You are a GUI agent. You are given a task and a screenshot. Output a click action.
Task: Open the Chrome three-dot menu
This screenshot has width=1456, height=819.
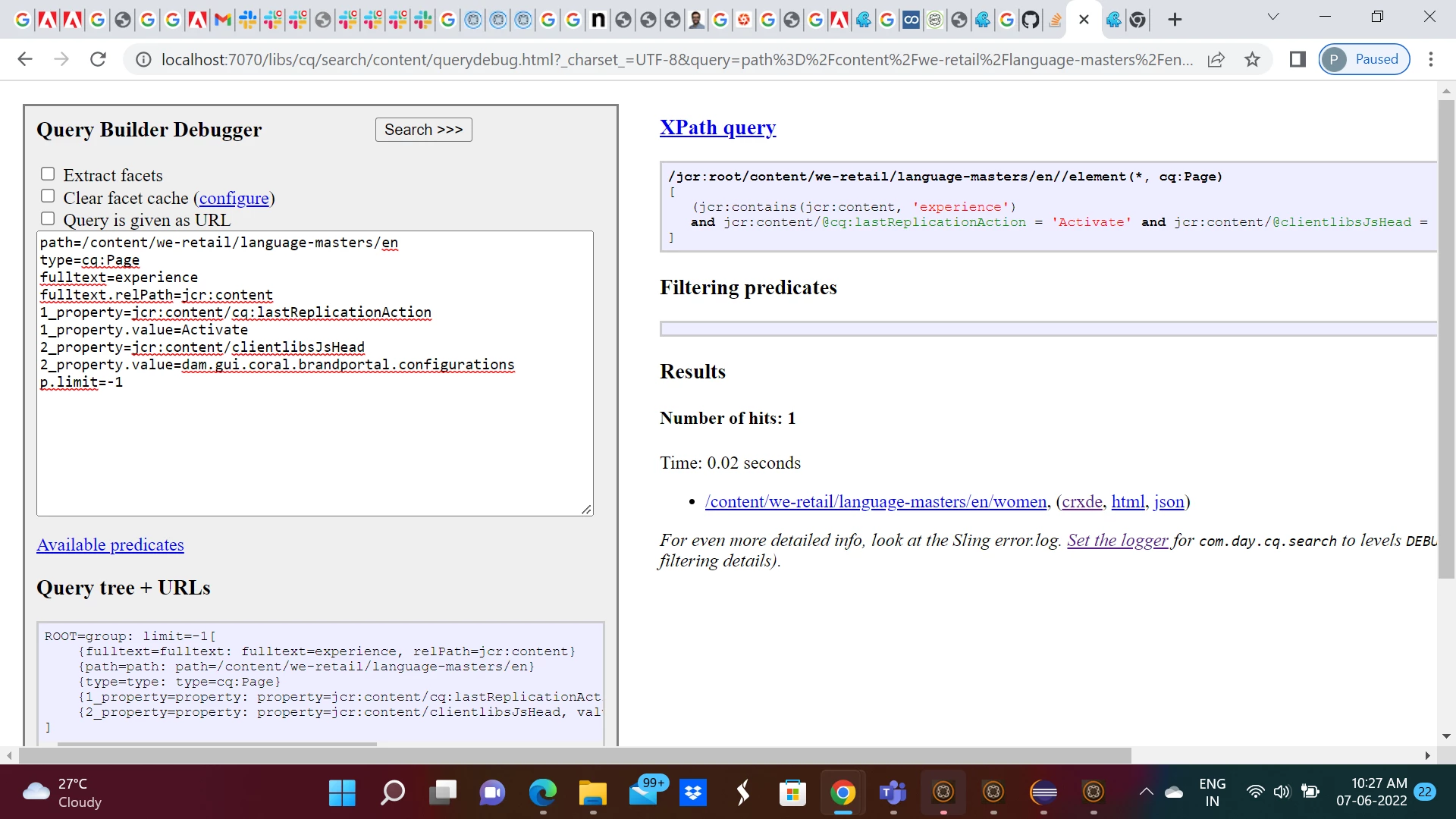[x=1431, y=59]
